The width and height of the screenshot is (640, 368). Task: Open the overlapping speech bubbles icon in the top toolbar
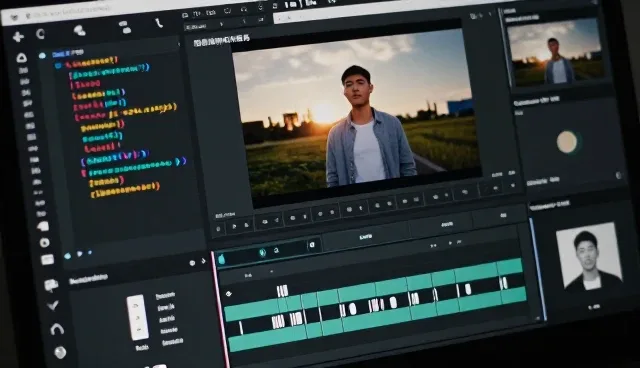(x=80, y=30)
